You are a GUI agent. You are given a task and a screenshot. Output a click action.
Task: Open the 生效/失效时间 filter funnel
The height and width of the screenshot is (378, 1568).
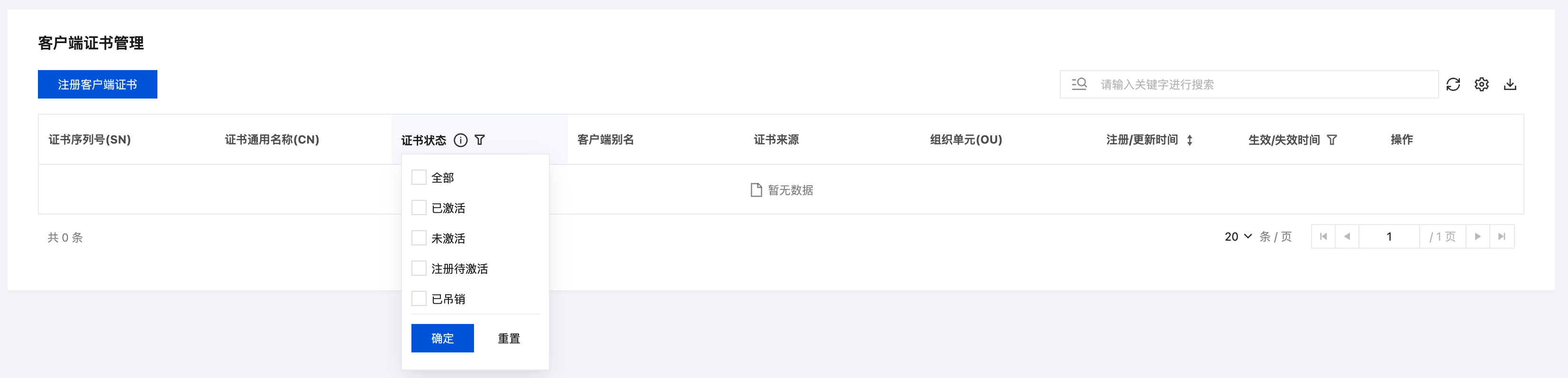(x=1332, y=140)
